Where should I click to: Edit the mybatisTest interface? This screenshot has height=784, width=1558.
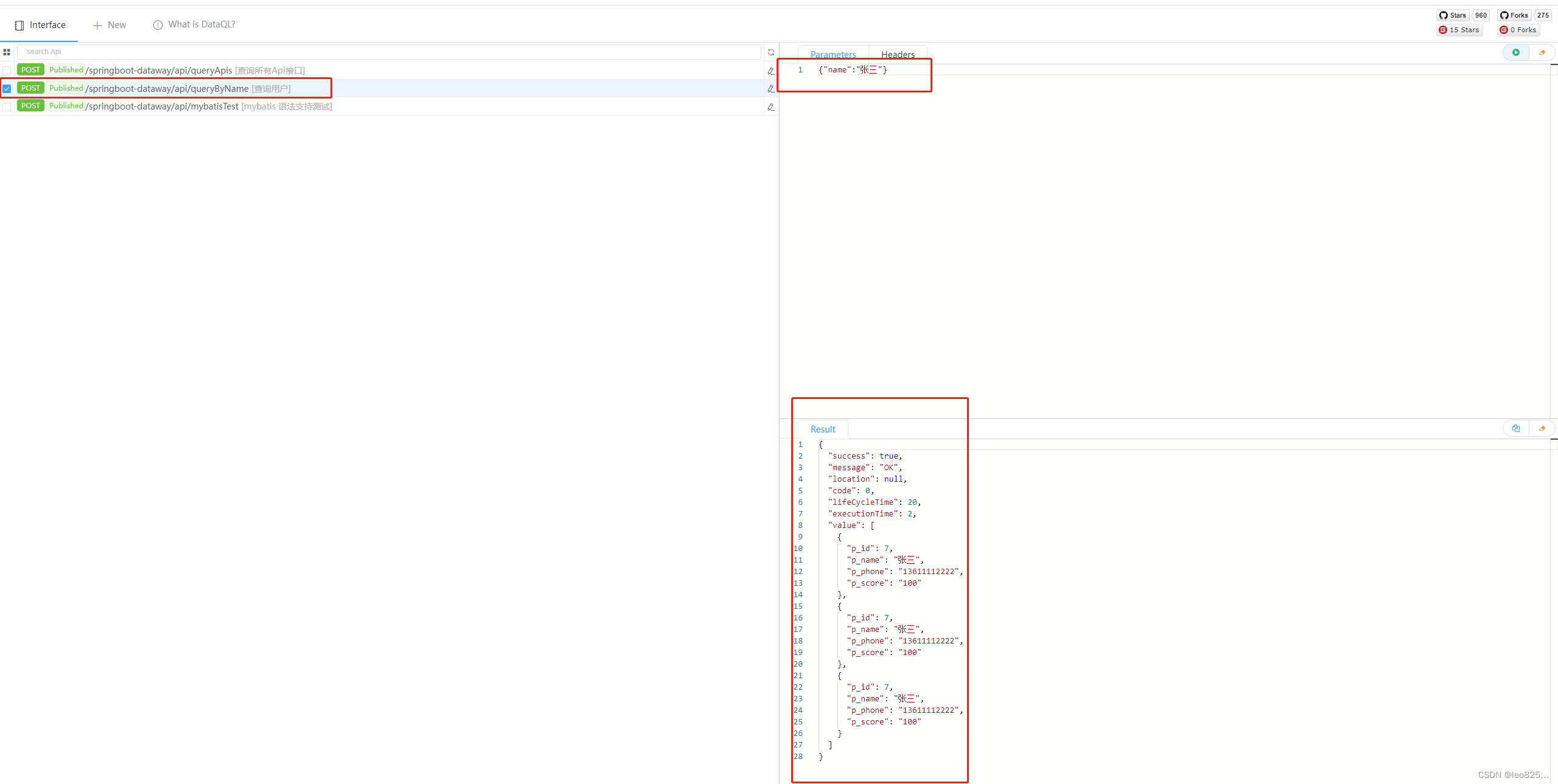[x=771, y=106]
